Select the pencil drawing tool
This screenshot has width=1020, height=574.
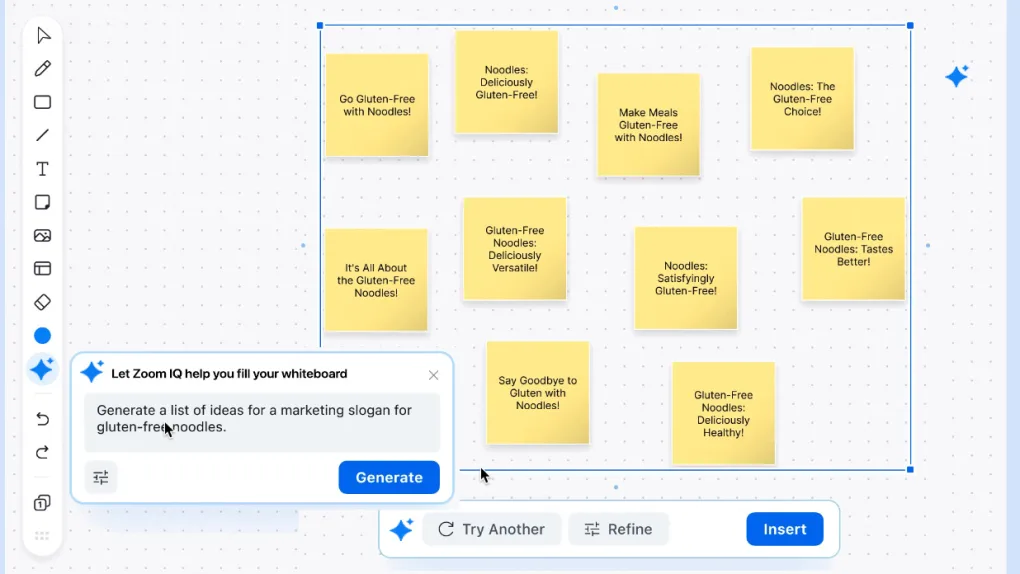click(x=43, y=68)
